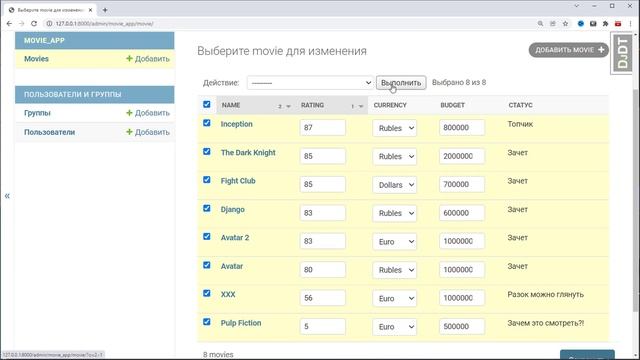
Task: Open the MOVIE_APP section header
Action: (x=44, y=40)
